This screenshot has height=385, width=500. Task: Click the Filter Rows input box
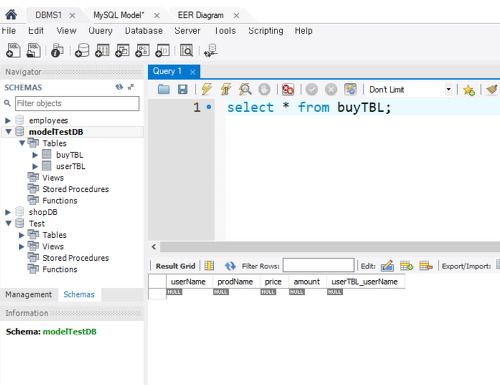point(318,266)
